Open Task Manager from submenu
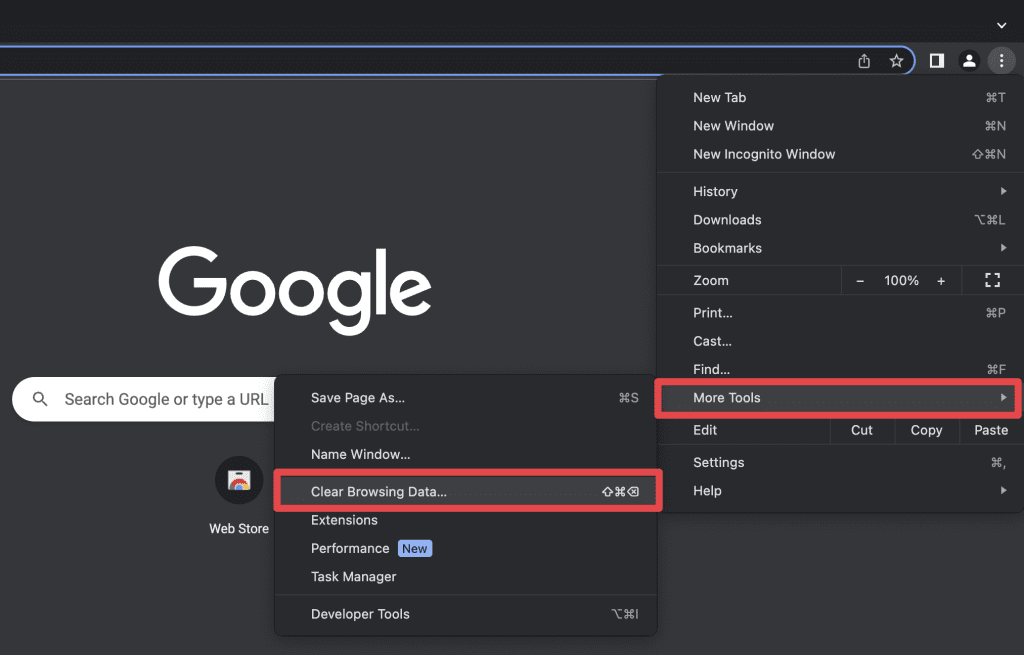Screen dimensions: 1024x655 tap(466, 577)
